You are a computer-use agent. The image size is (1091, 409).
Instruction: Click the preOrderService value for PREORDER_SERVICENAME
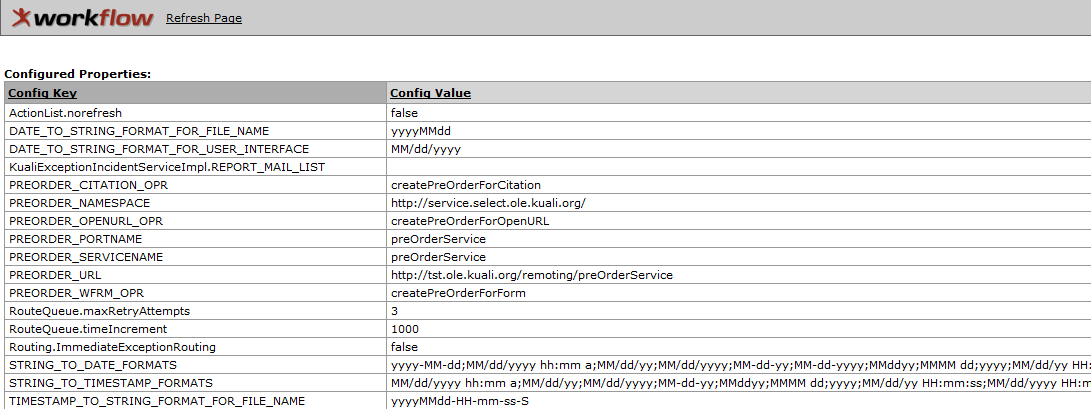[438, 257]
